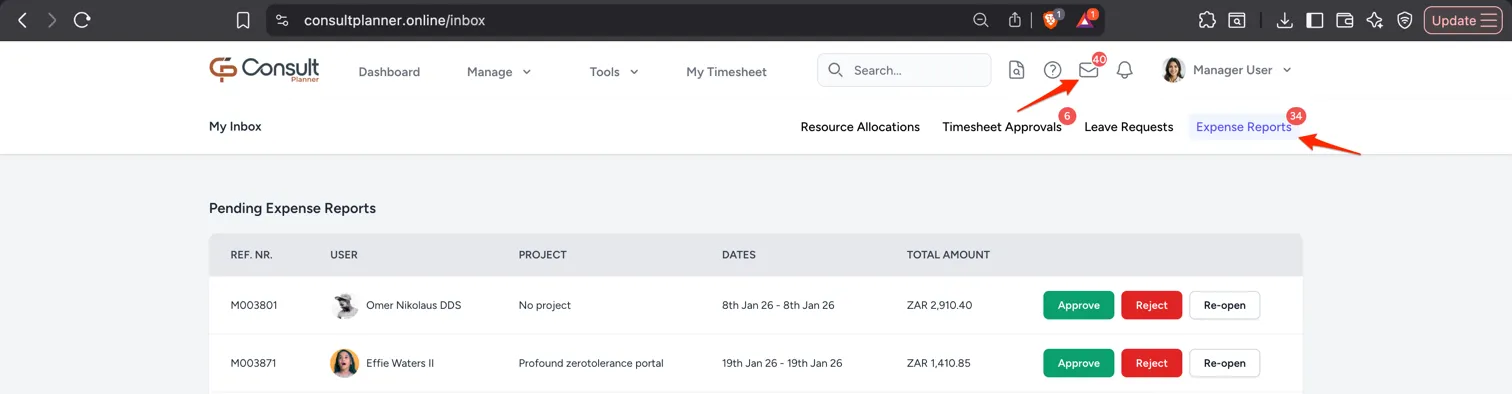
Task: Click the tab search icon in the toolbar
Action: 1237,20
